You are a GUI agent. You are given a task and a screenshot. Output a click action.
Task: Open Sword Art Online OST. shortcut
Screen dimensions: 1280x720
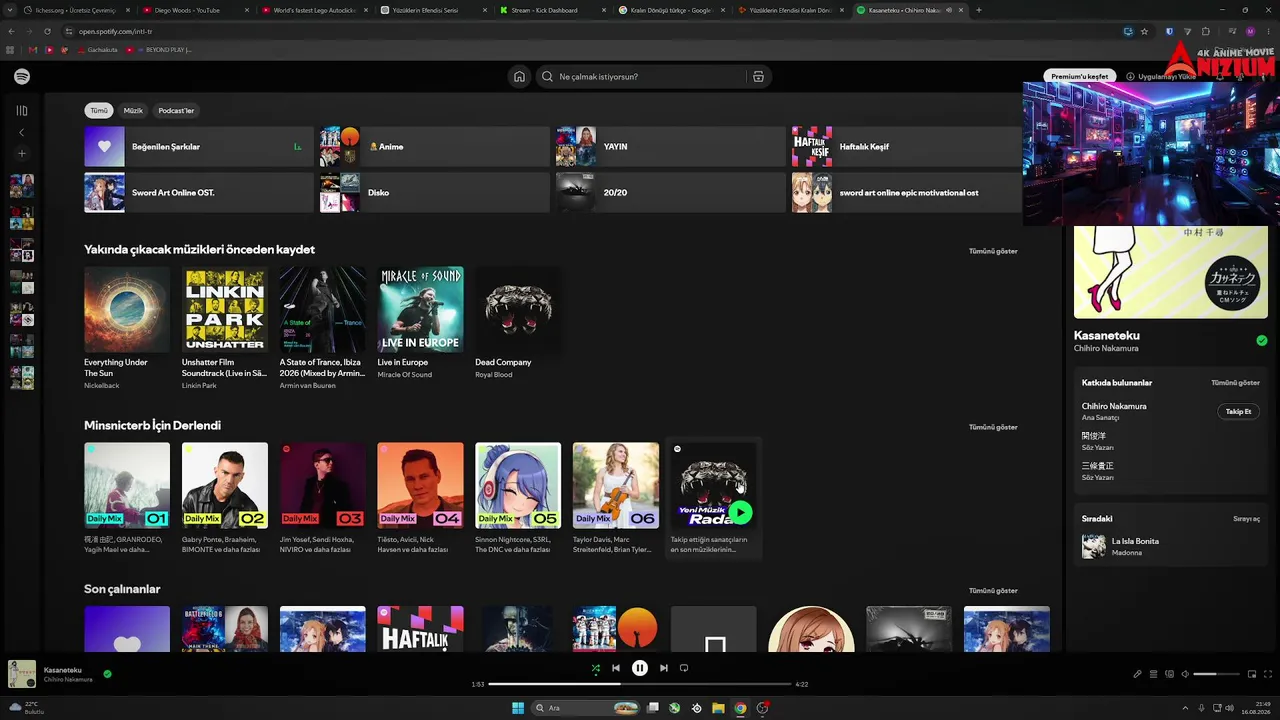coord(199,193)
